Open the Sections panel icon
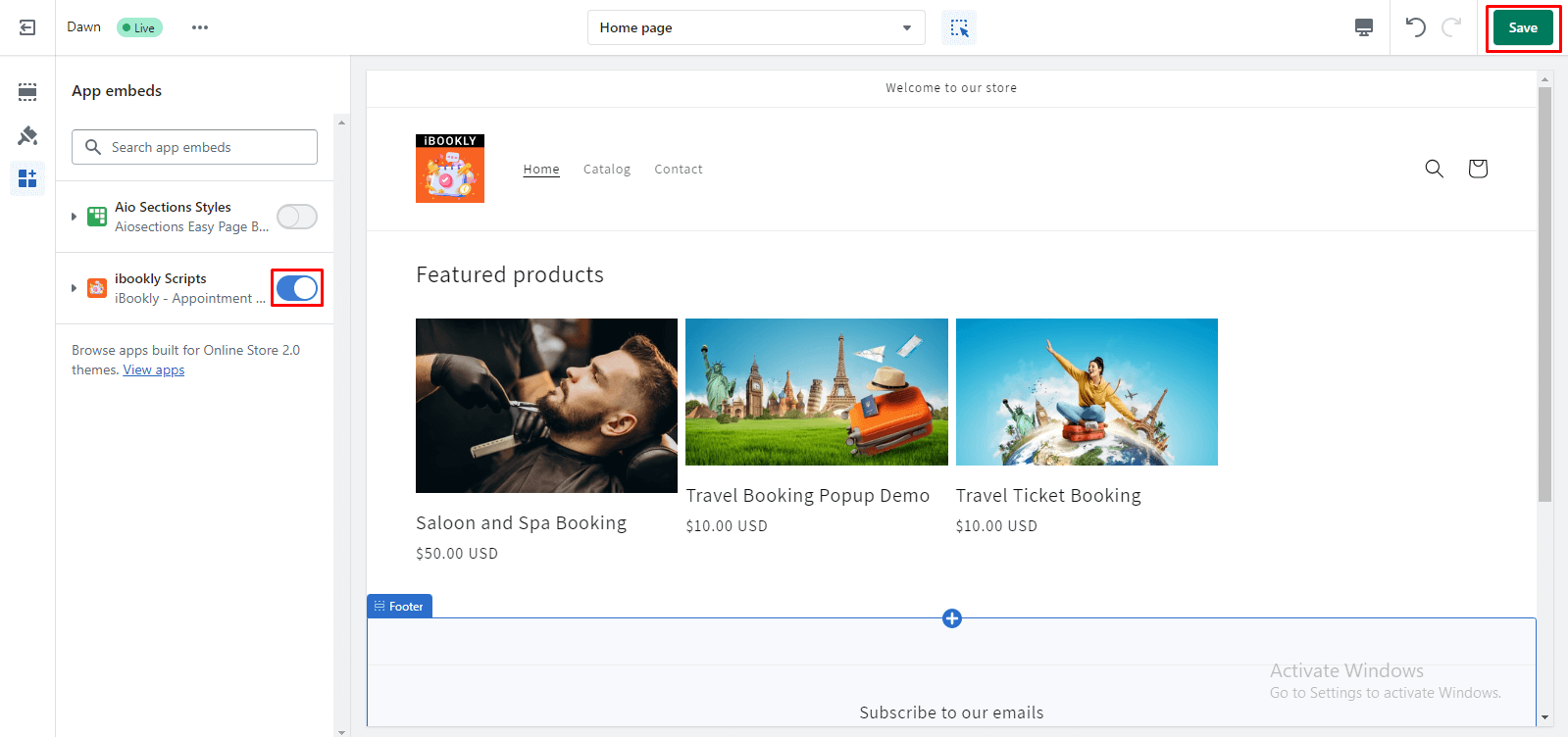 tap(27, 92)
